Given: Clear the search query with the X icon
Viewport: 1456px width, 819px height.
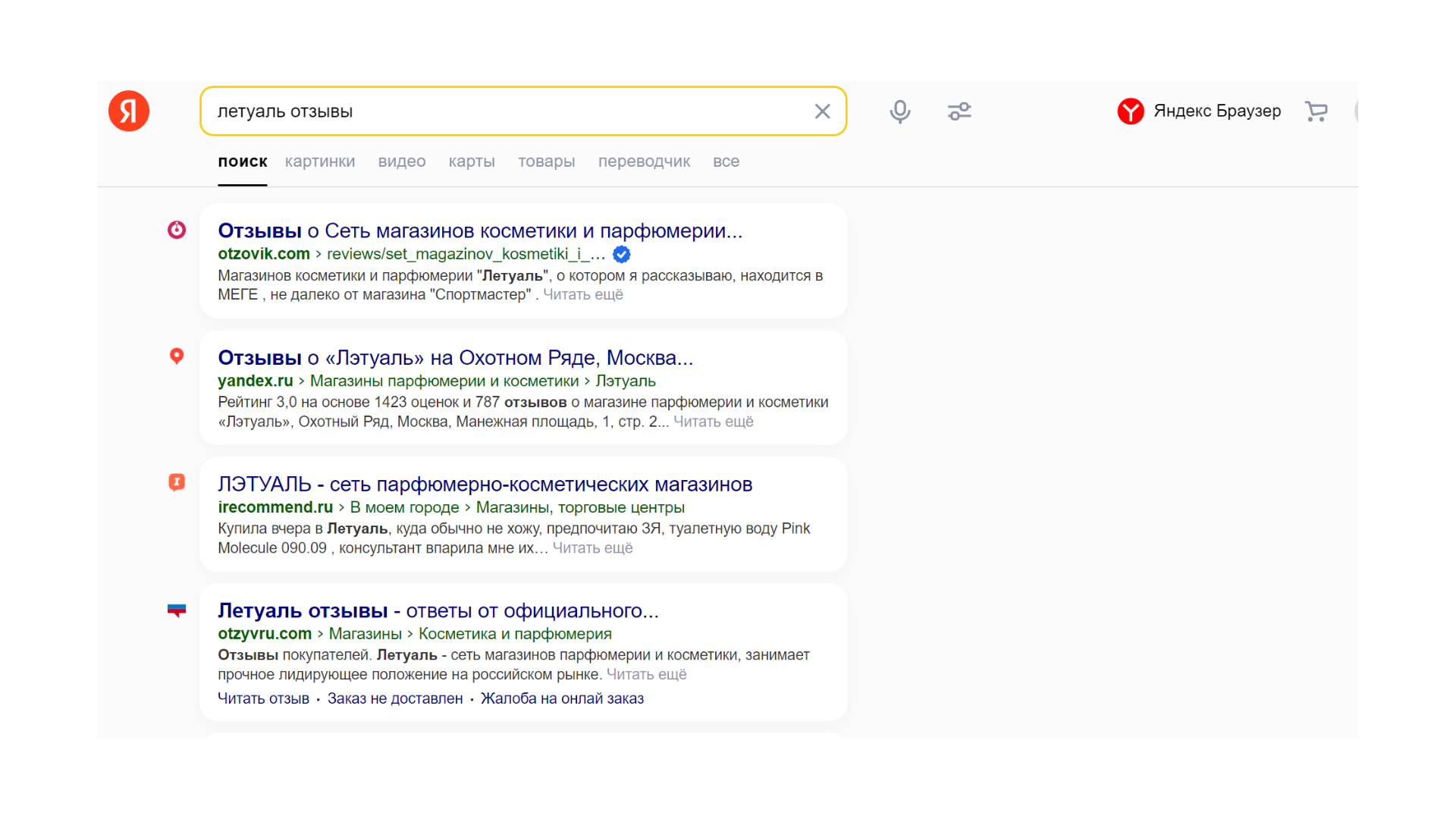Looking at the screenshot, I should [822, 111].
